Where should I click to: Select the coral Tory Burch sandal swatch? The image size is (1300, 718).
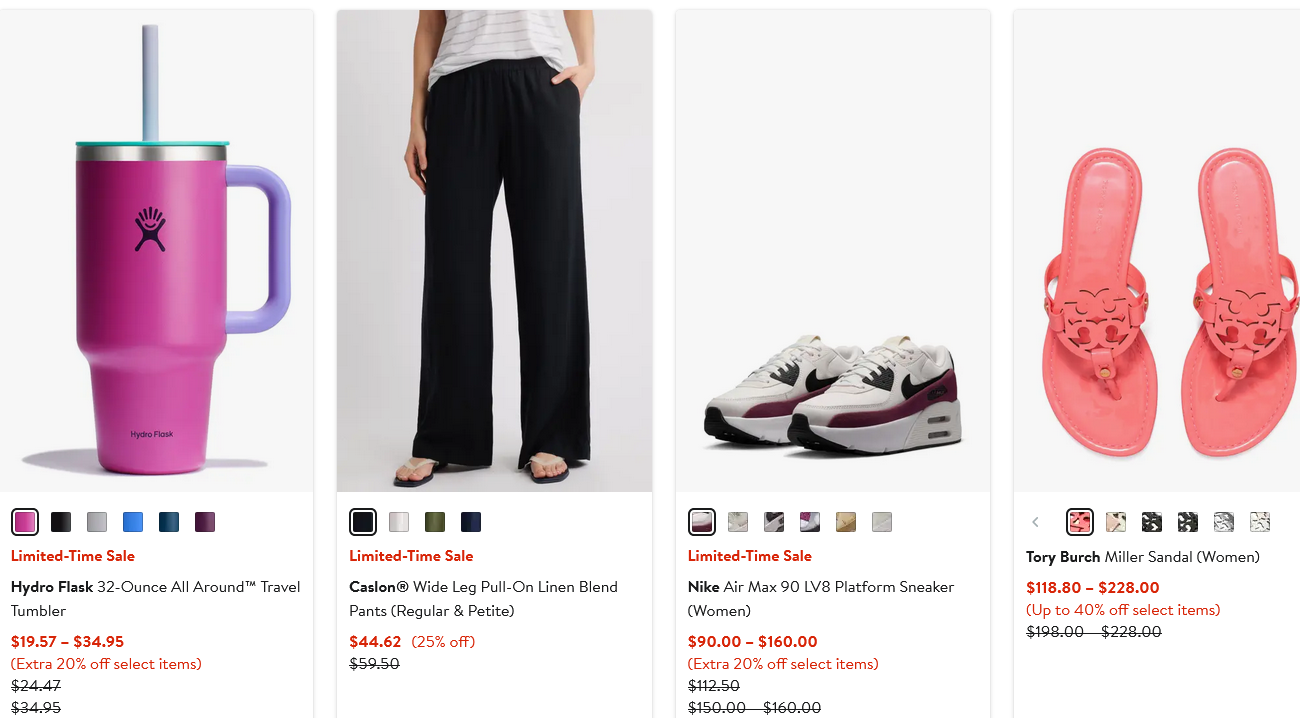1080,522
